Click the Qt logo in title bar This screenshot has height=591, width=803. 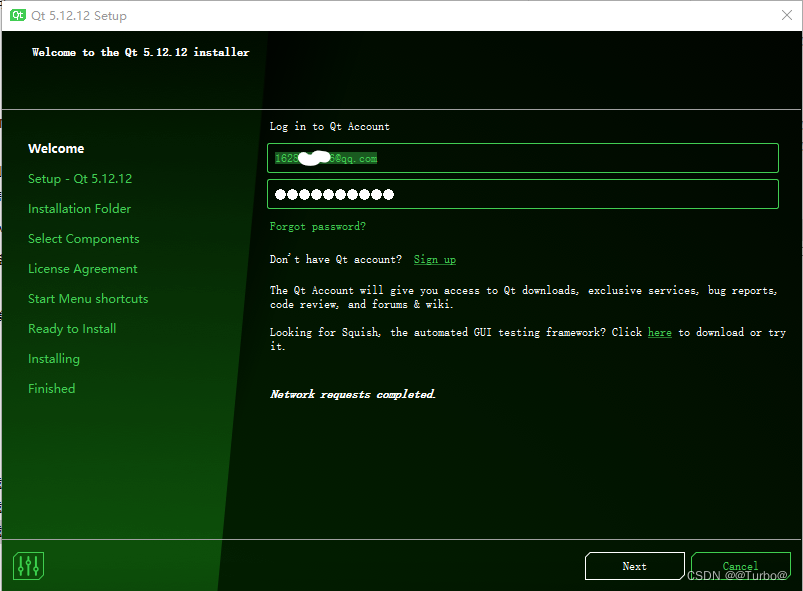18,15
